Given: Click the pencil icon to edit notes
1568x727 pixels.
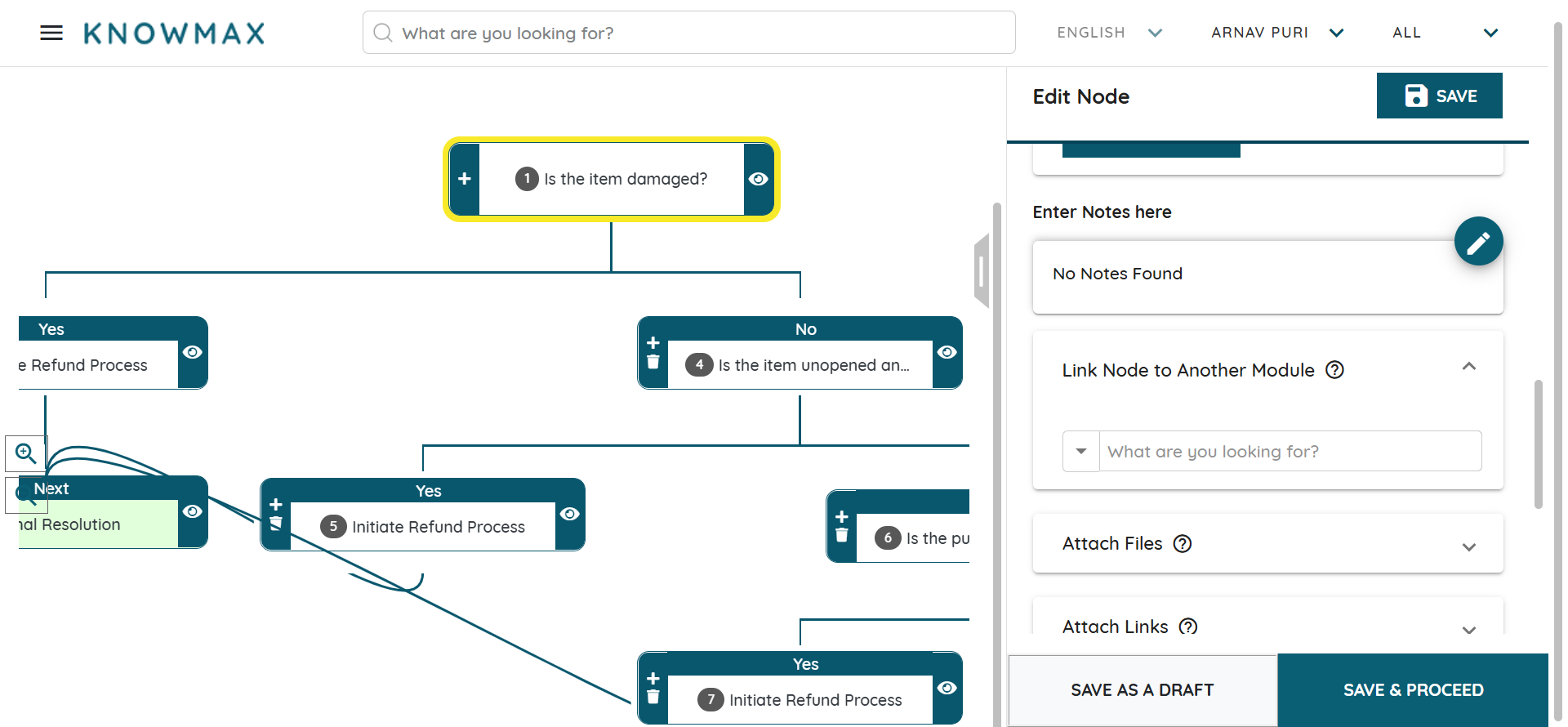Looking at the screenshot, I should [1477, 242].
